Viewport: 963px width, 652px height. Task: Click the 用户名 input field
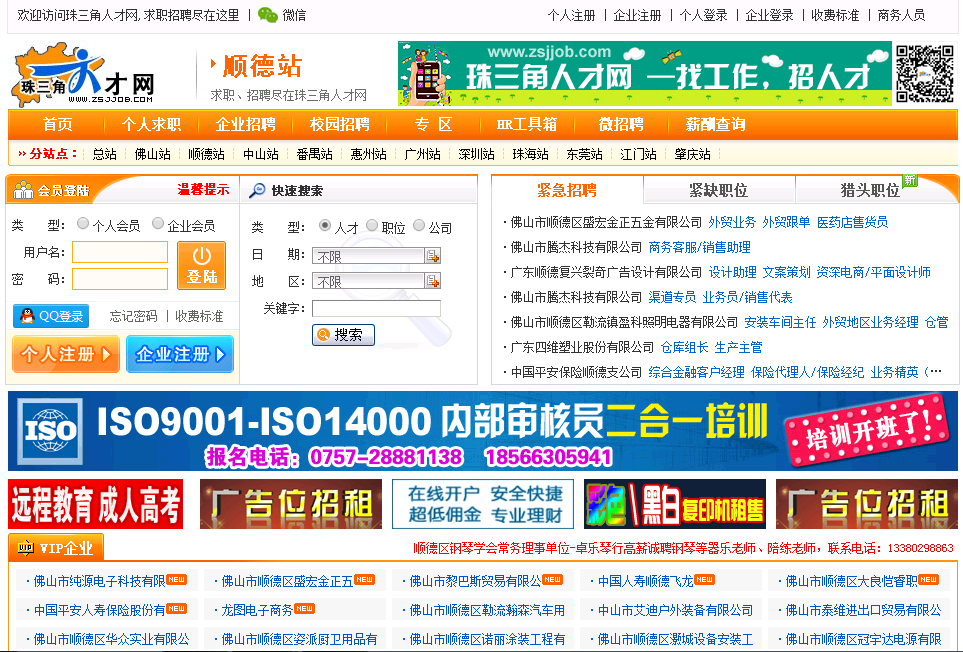pos(120,252)
